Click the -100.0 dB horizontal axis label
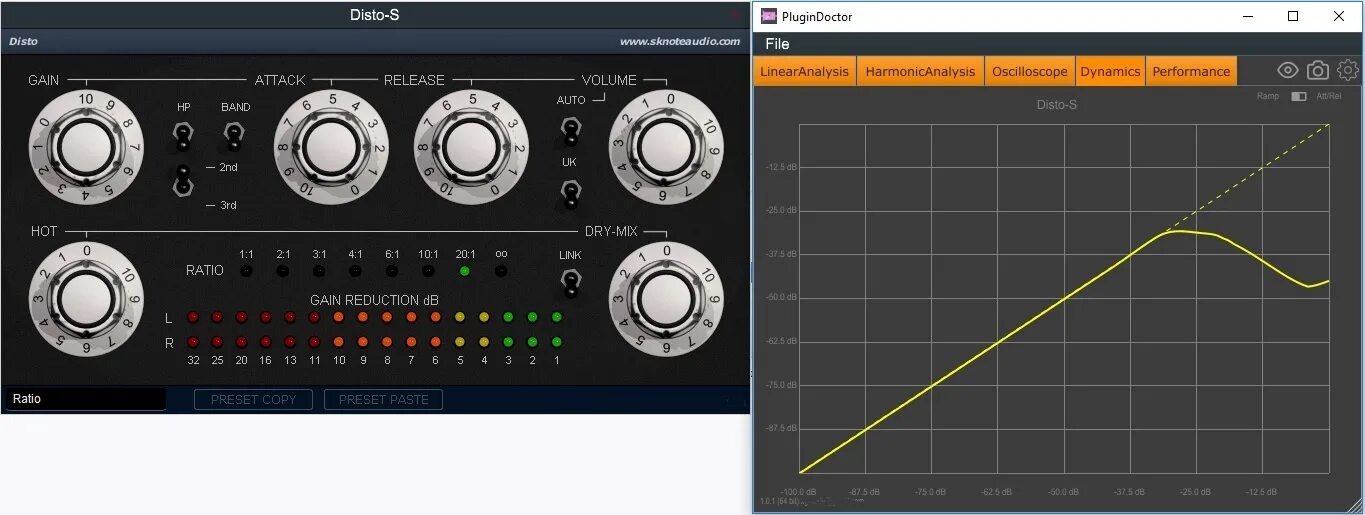The width and height of the screenshot is (1365, 515). point(799,492)
